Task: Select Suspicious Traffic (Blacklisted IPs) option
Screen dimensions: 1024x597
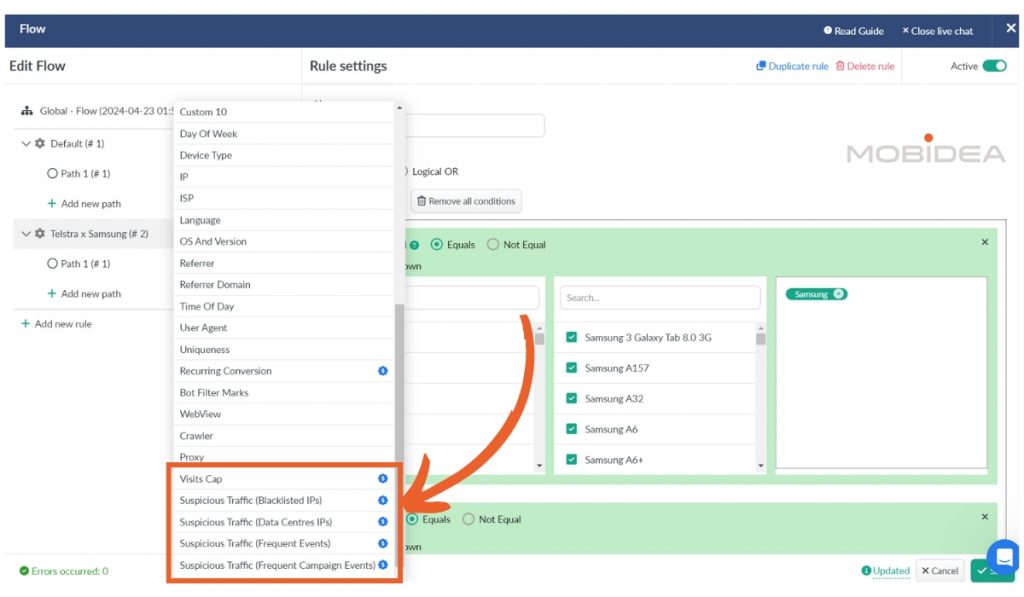Action: (x=251, y=500)
